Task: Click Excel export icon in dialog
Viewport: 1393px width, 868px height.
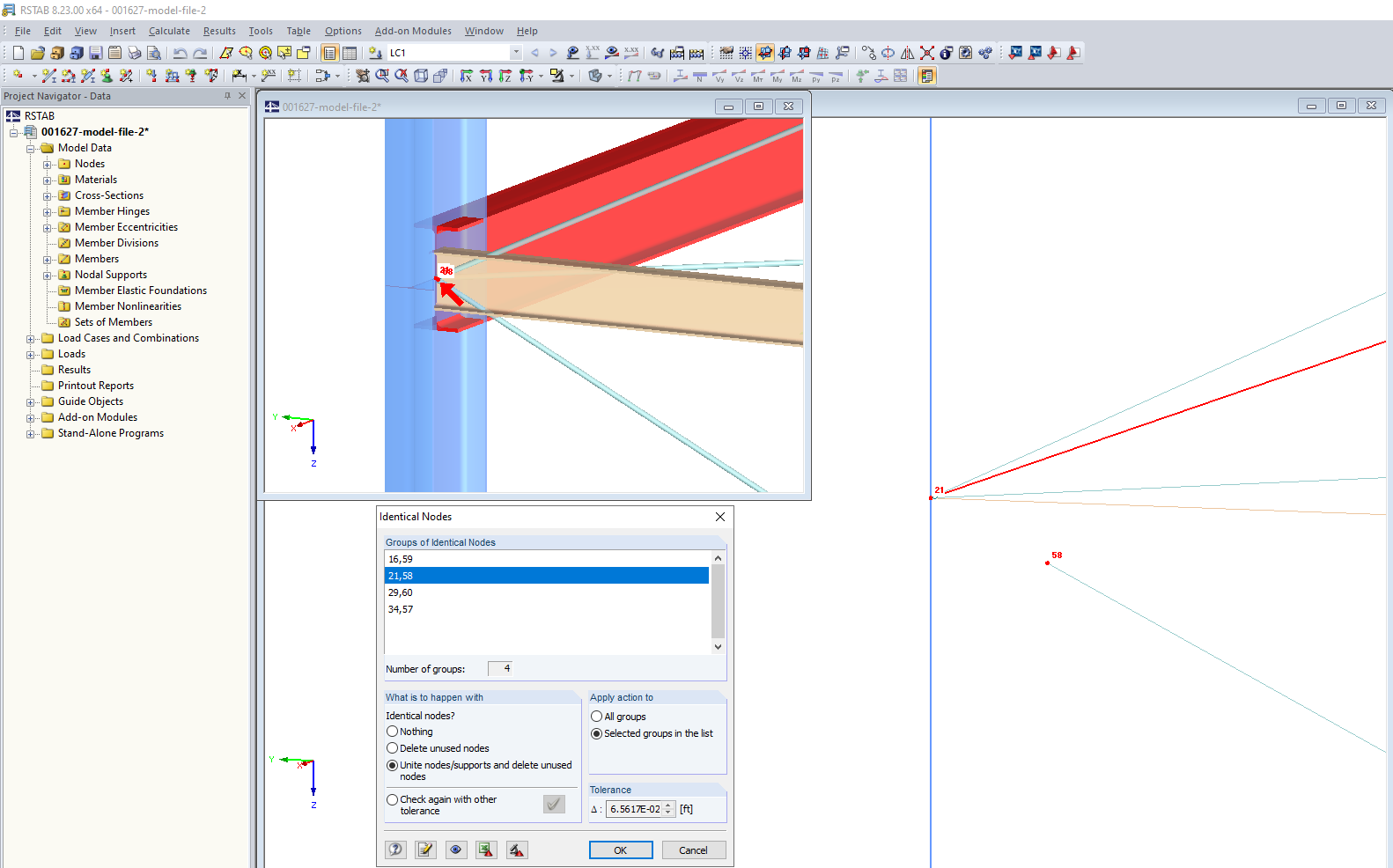Action: pos(486,850)
